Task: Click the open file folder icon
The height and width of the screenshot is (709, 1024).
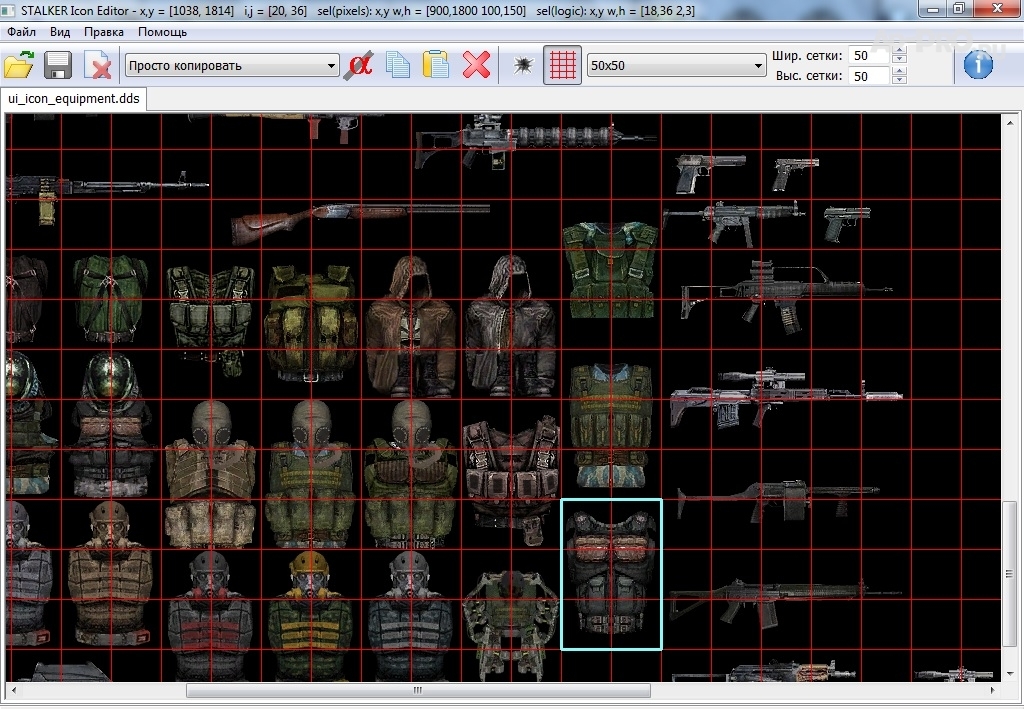Action: point(19,66)
